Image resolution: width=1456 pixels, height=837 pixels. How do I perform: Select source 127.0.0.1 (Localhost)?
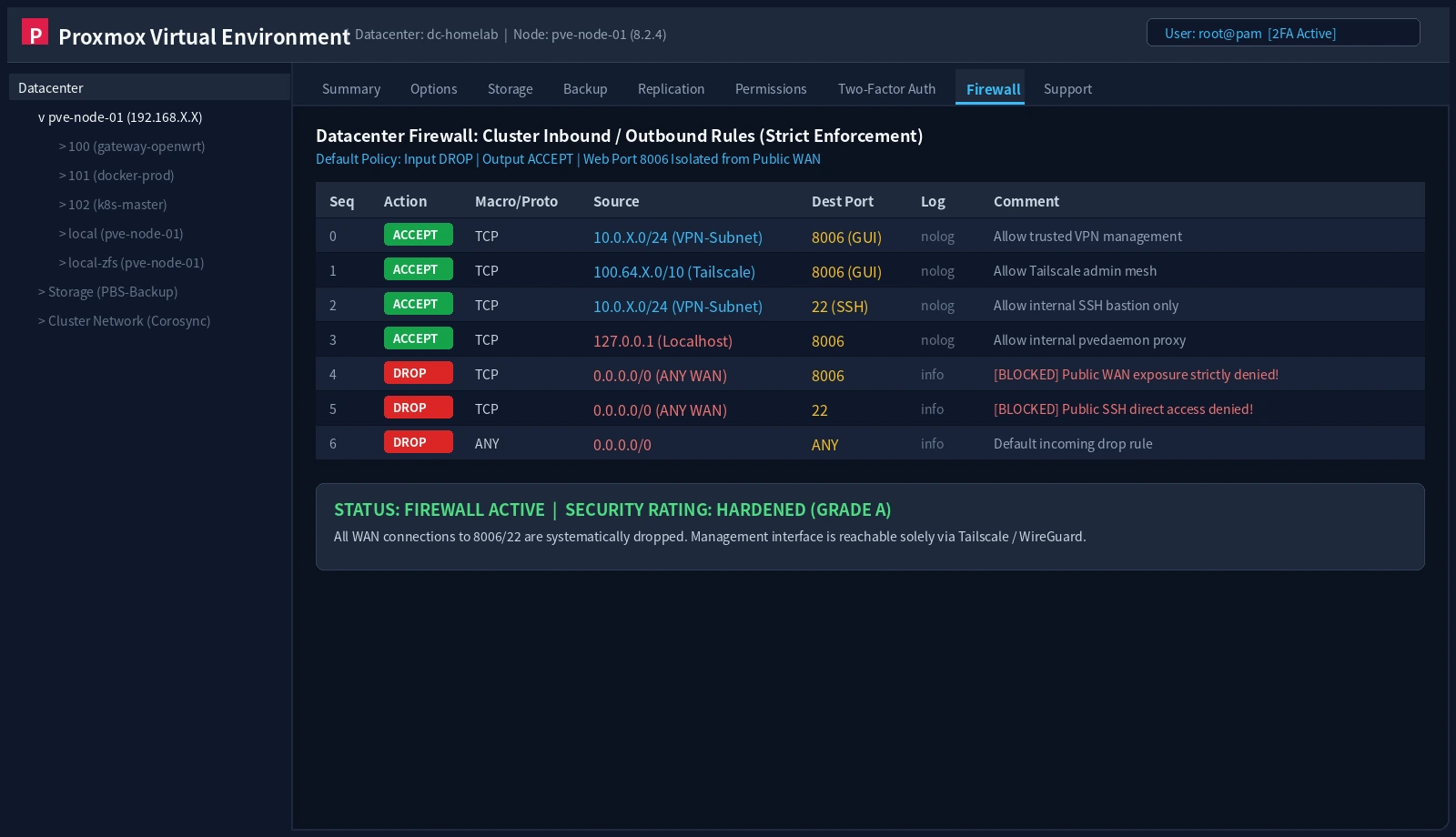tap(662, 340)
